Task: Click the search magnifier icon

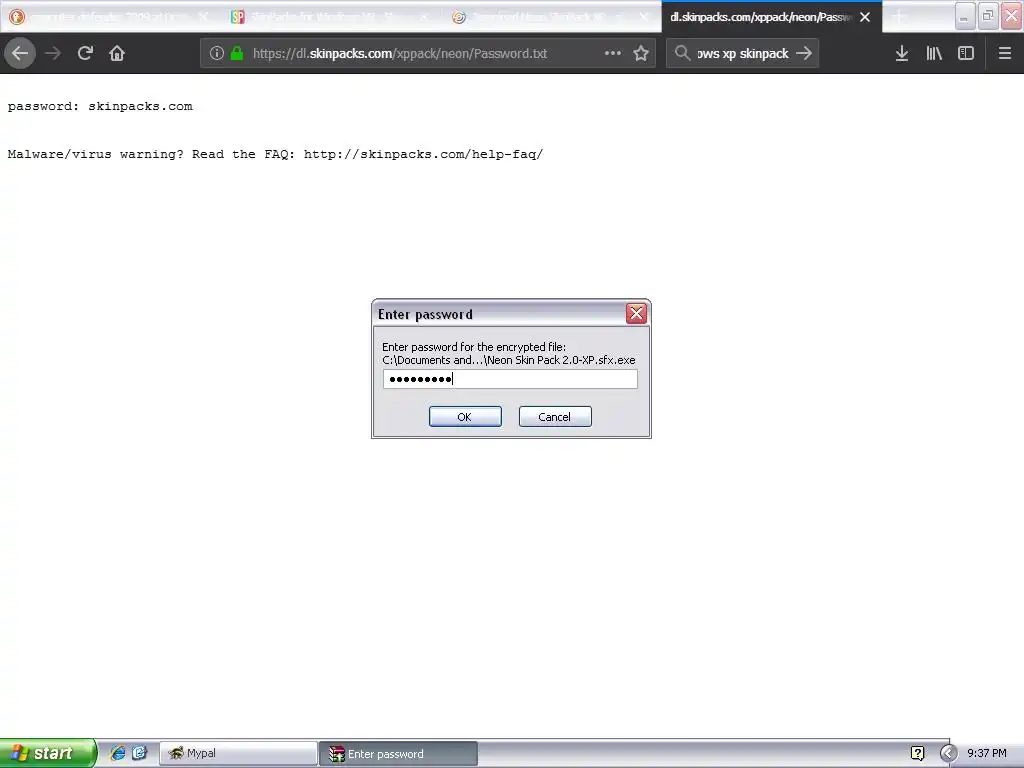Action: pyautogui.click(x=682, y=54)
